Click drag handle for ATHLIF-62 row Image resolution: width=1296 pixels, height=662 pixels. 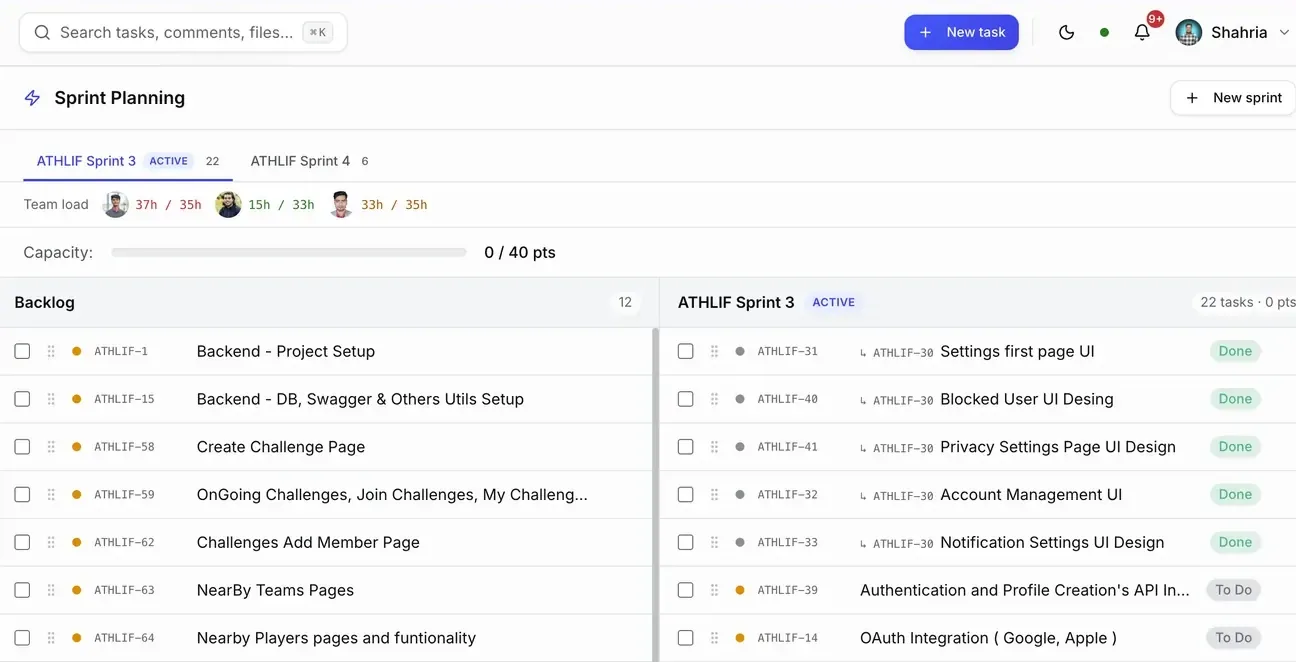pos(51,542)
